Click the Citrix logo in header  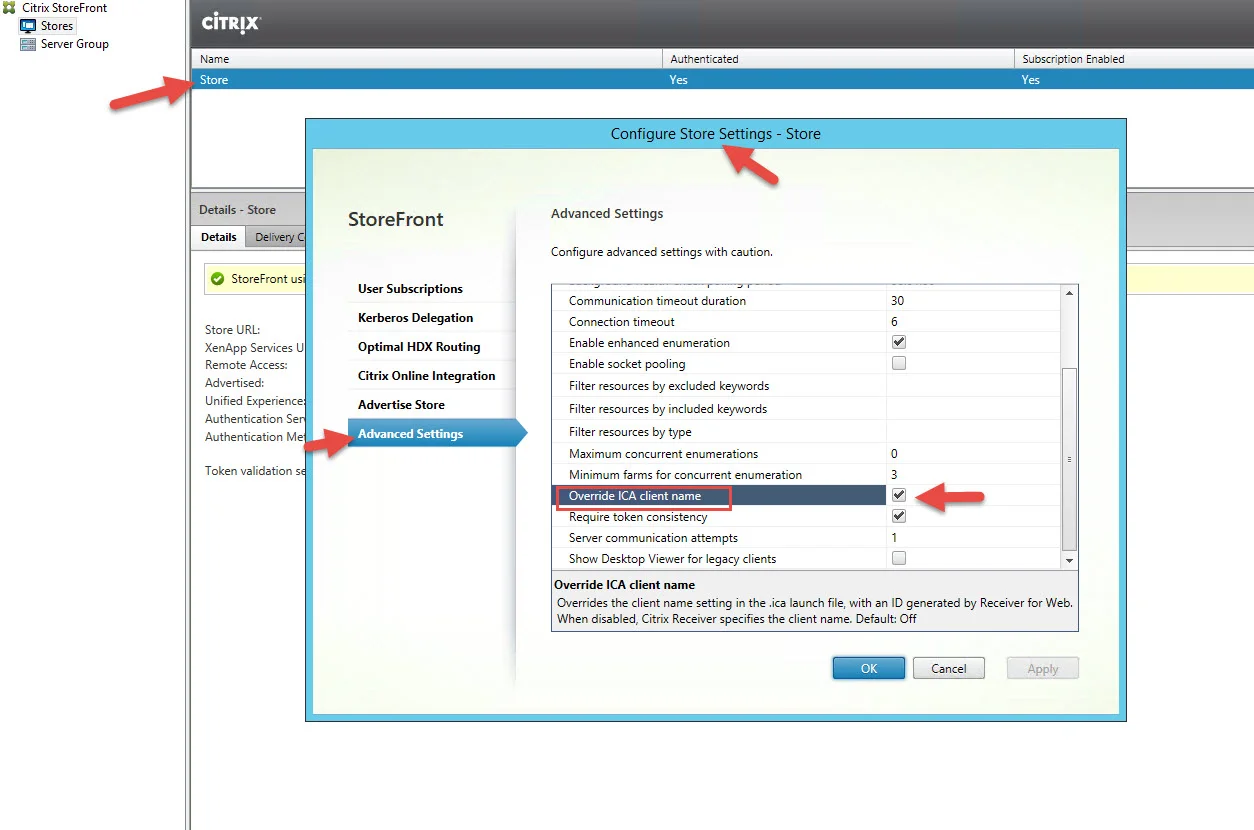point(231,23)
